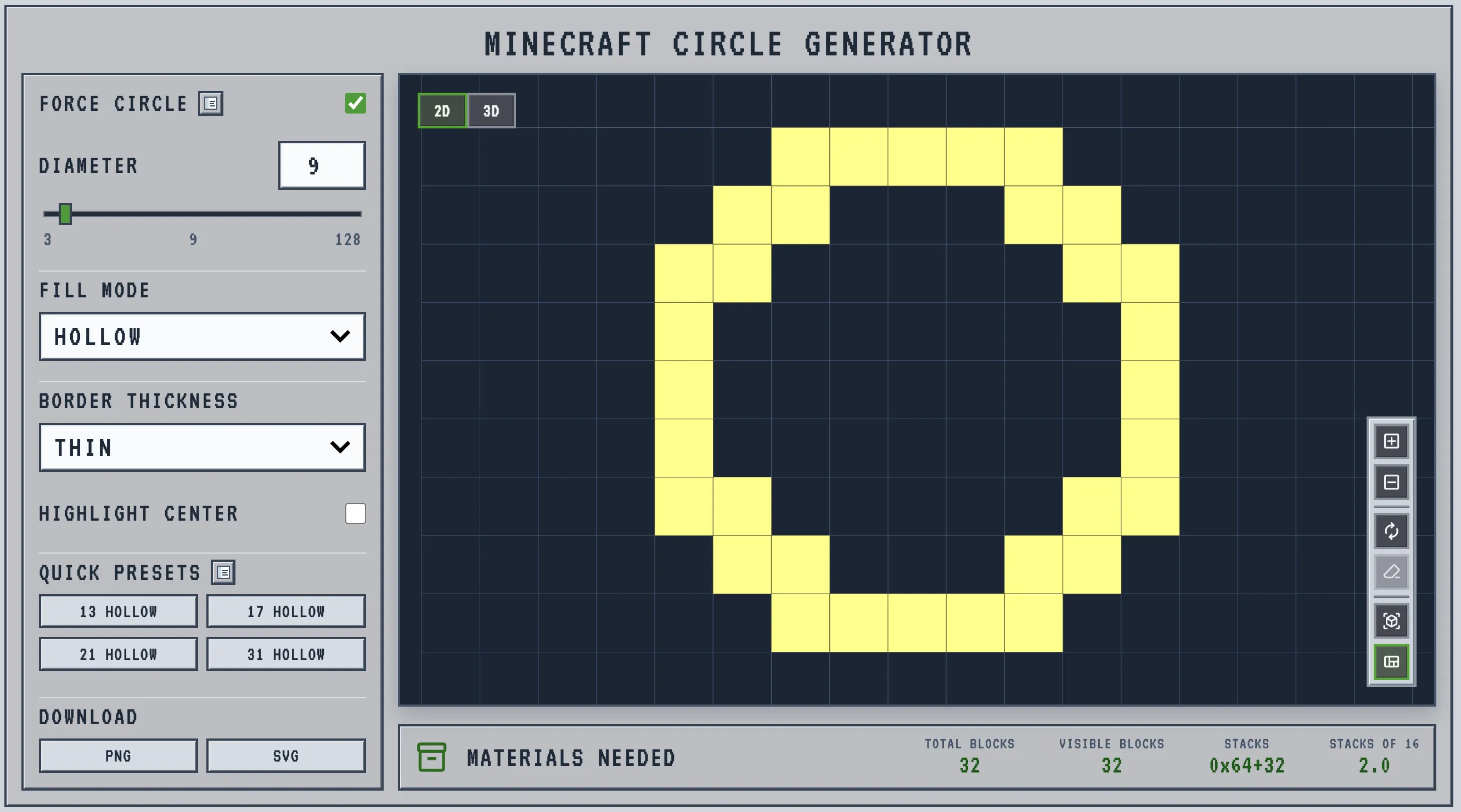The image size is (1461, 812).
Task: Click the Materials Needed box icon
Action: tap(431, 757)
